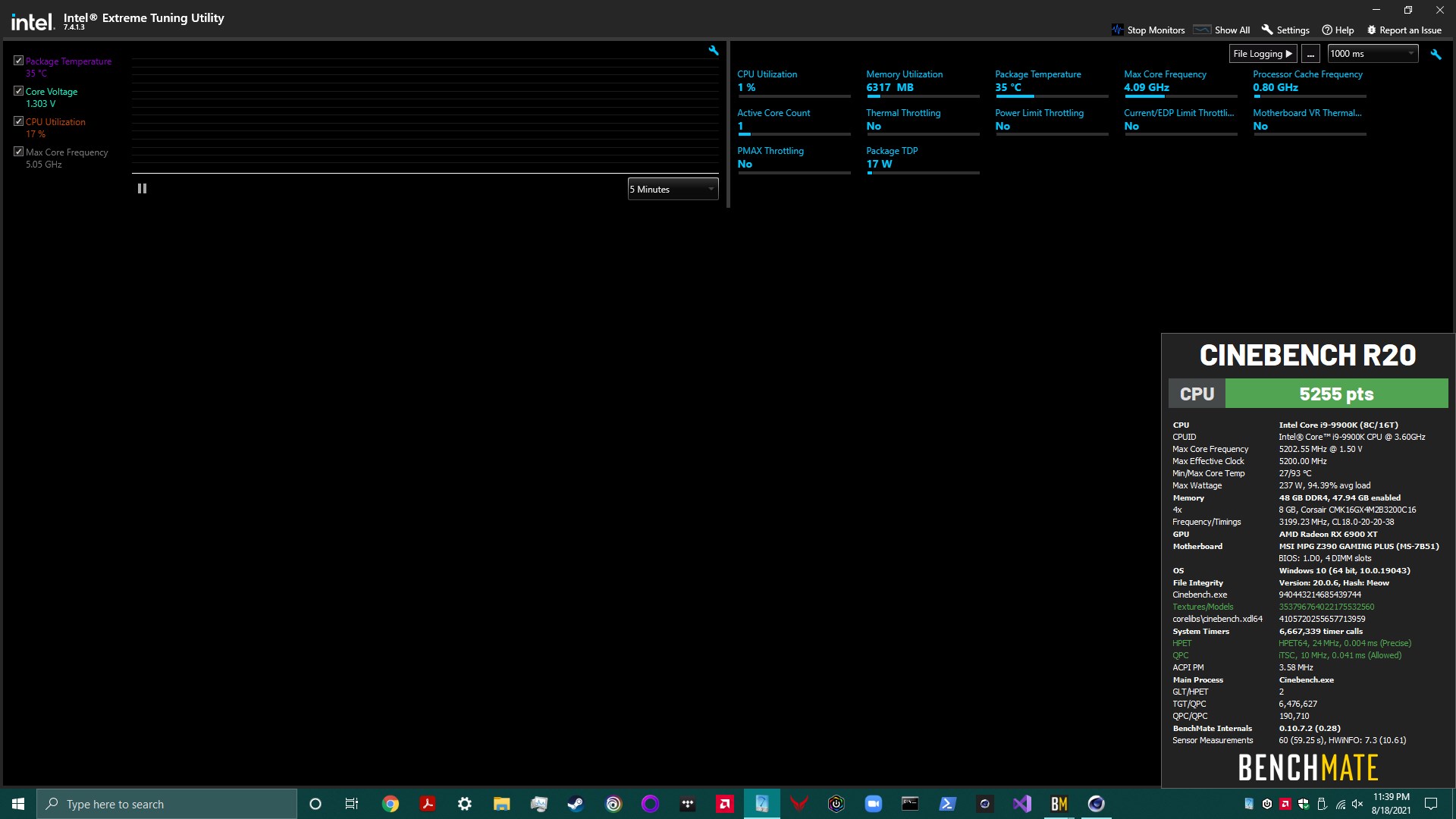Image resolution: width=1456 pixels, height=819 pixels.
Task: Open Windows Settings gear on taskbar
Action: click(x=465, y=804)
